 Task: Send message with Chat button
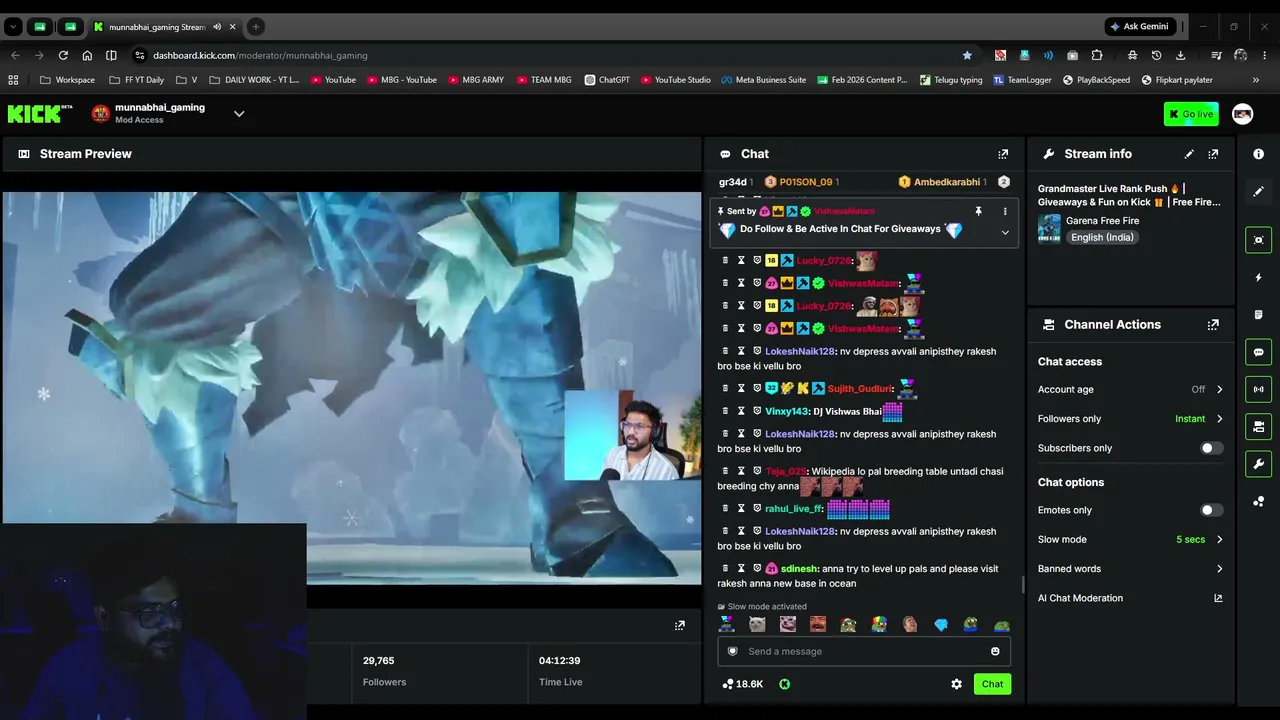pyautogui.click(x=992, y=684)
